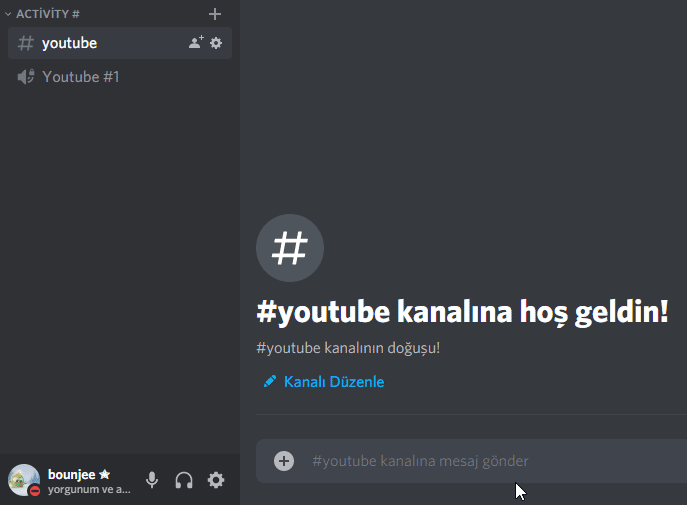This screenshot has width=687, height=505.
Task: Click the speaker icon of Youtube #1
Action: coord(25,77)
